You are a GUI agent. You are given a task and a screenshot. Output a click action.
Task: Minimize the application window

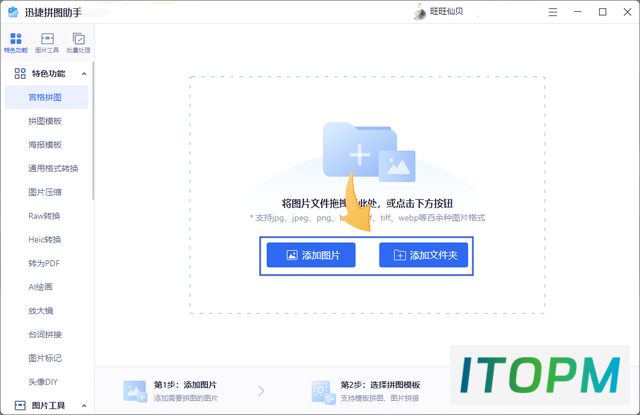[578, 12]
